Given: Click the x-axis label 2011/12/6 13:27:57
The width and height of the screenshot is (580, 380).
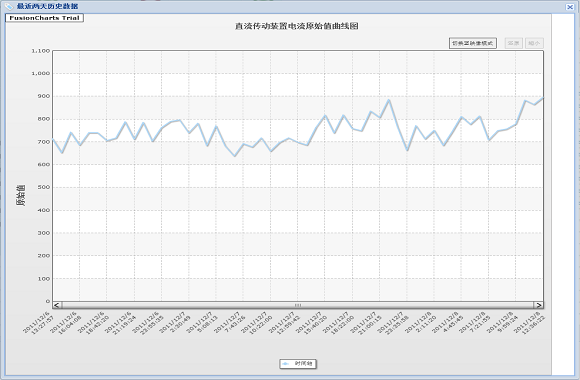Looking at the screenshot, I should [x=39, y=323].
